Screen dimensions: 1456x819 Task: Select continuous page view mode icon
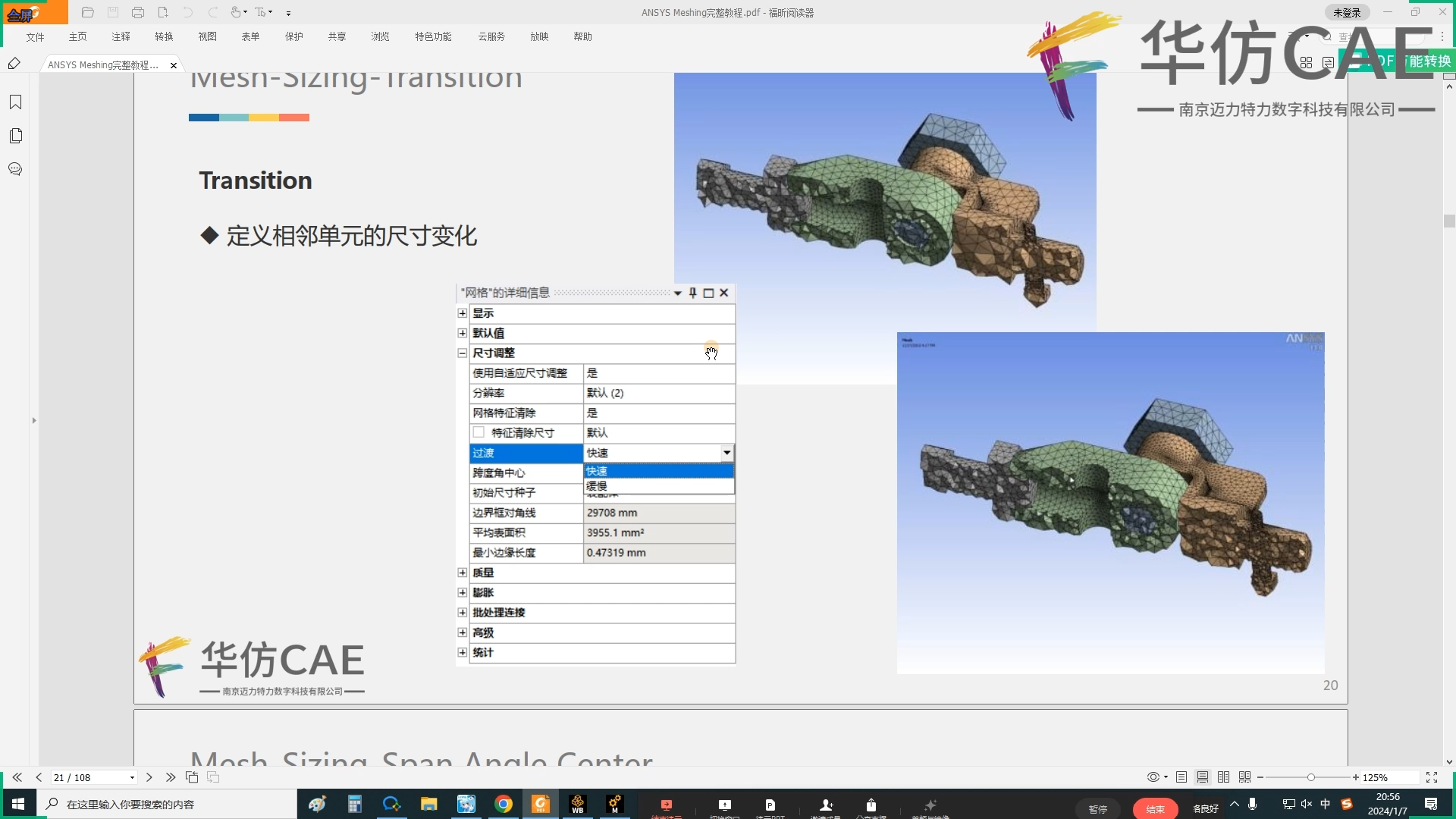[x=1203, y=777]
